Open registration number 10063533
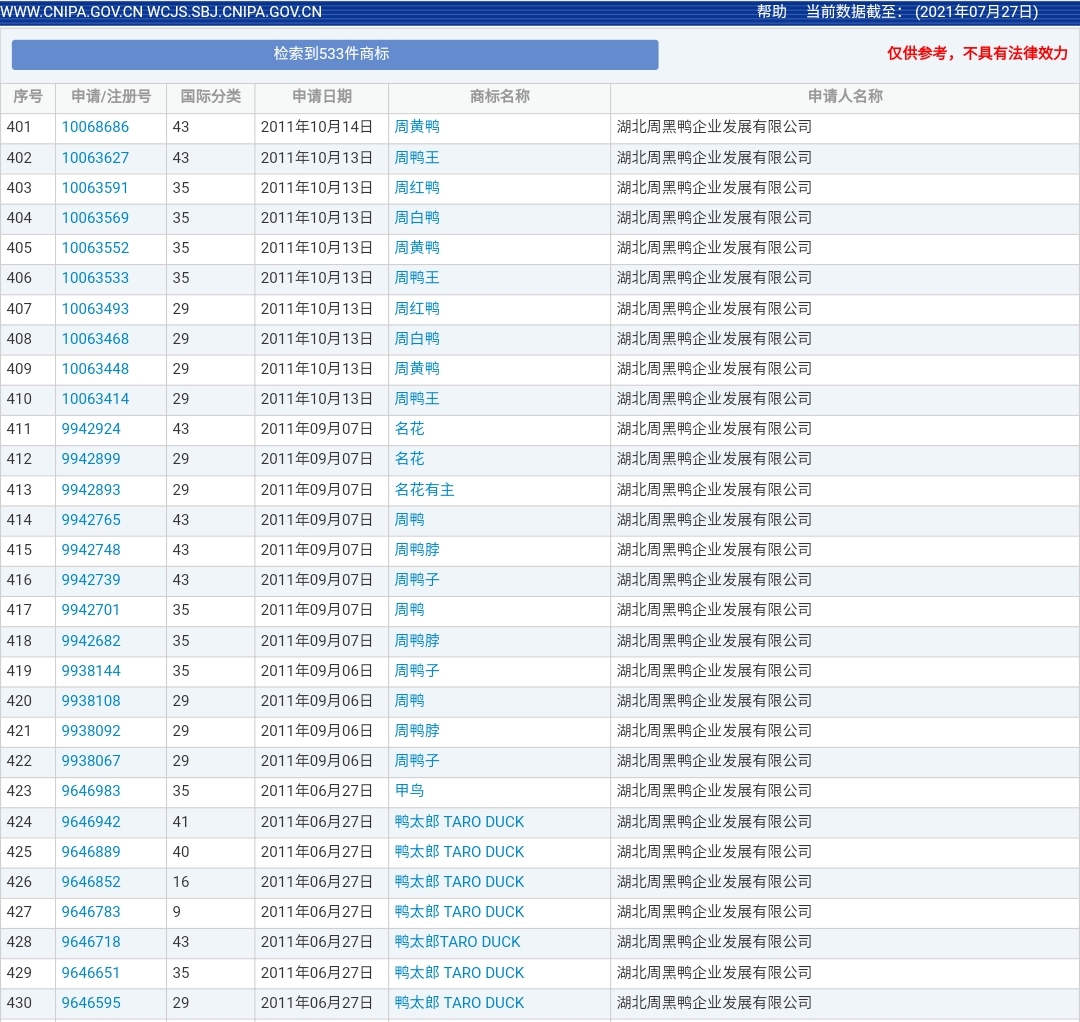1080x1022 pixels. (95, 278)
